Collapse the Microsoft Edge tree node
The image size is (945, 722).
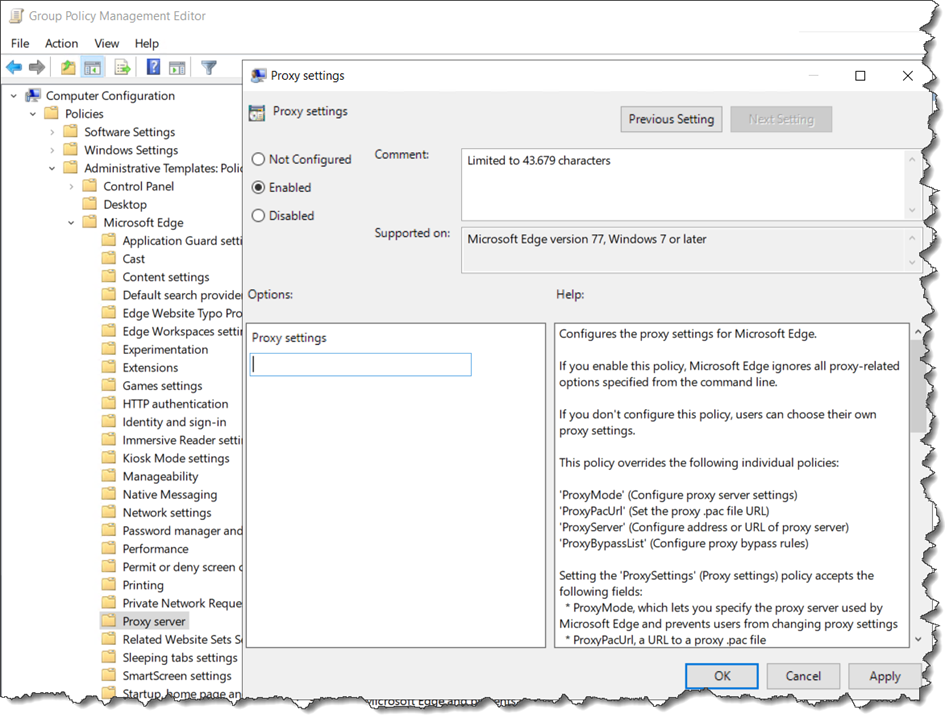[x=69, y=222]
